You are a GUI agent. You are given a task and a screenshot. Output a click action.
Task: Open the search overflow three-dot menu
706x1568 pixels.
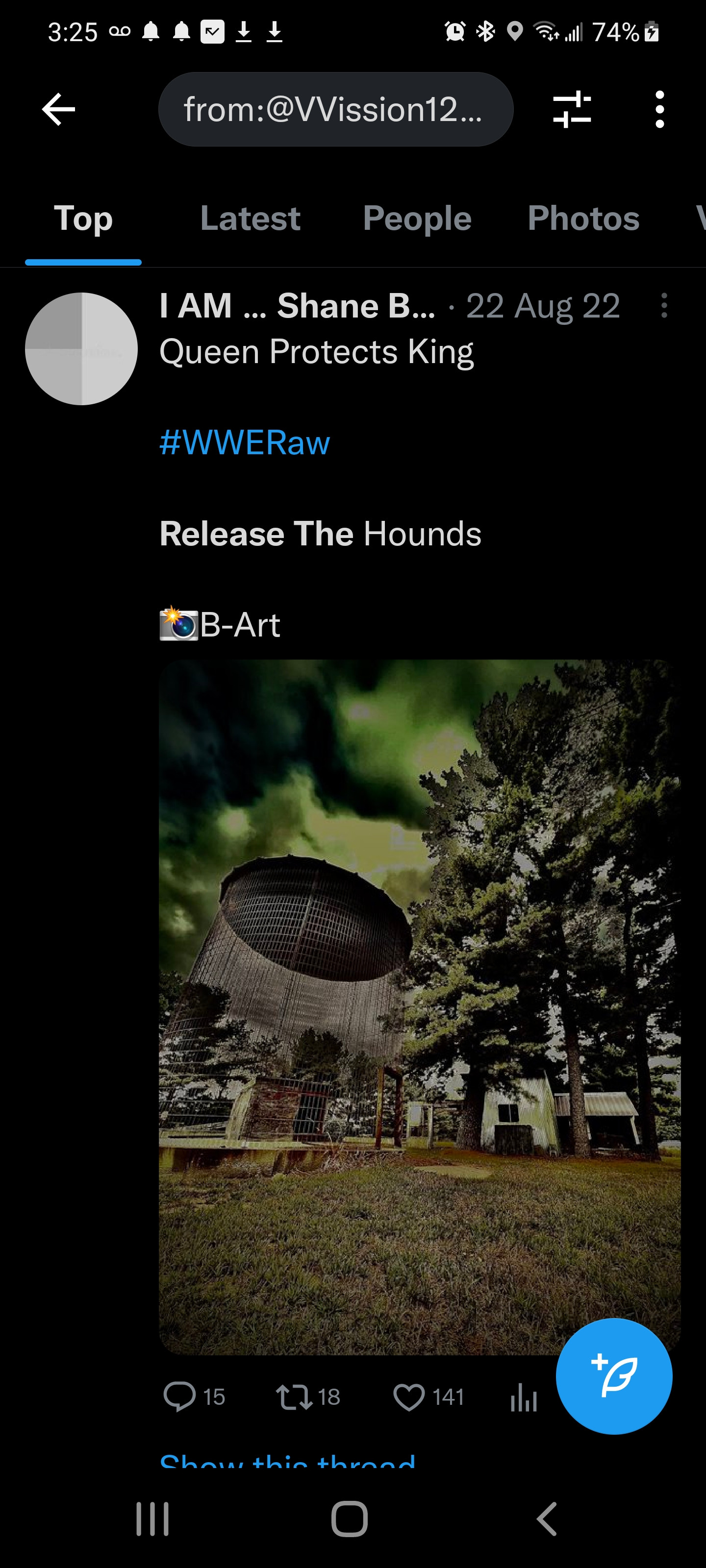pyautogui.click(x=659, y=110)
